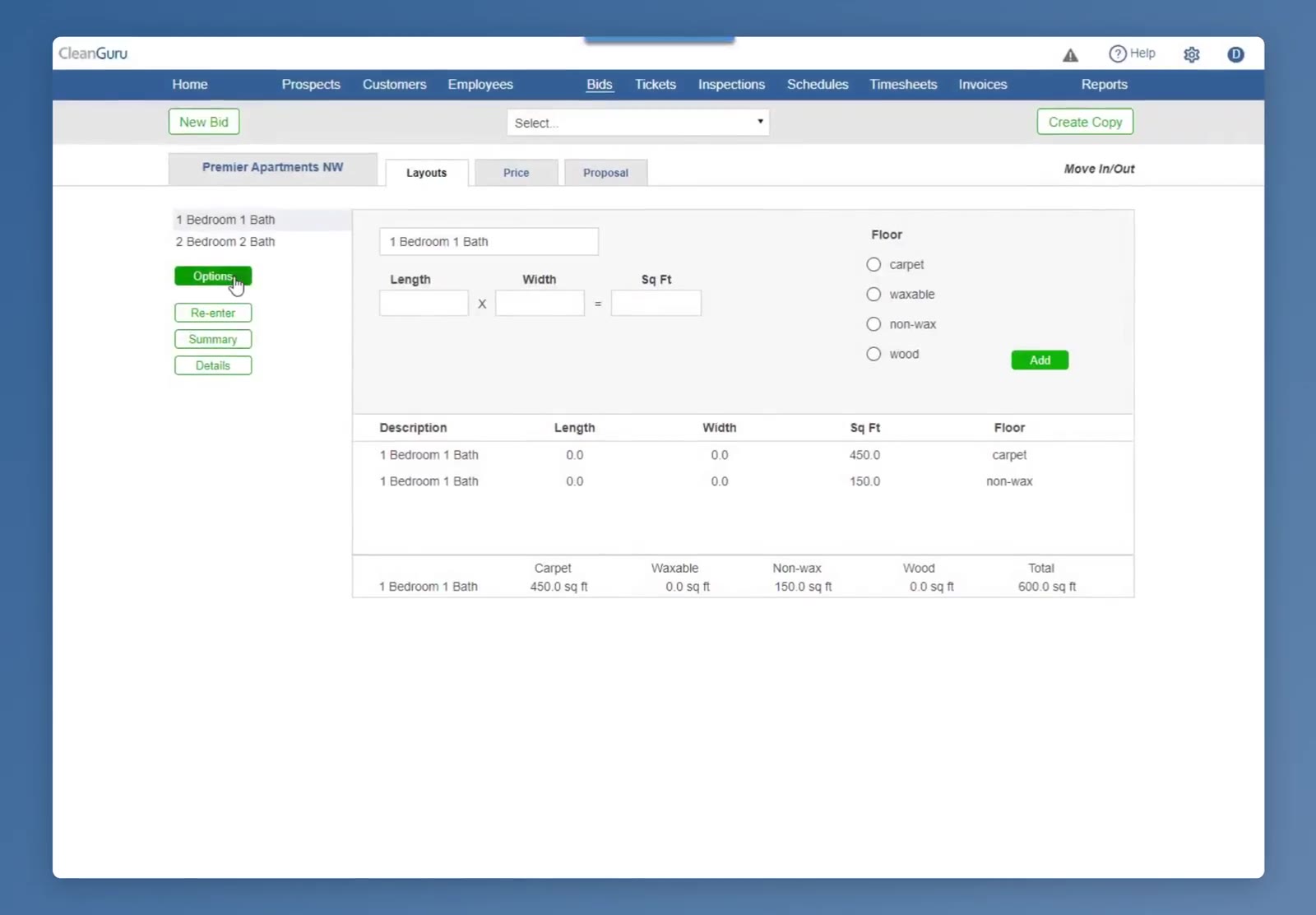Click the Width input field

point(540,303)
